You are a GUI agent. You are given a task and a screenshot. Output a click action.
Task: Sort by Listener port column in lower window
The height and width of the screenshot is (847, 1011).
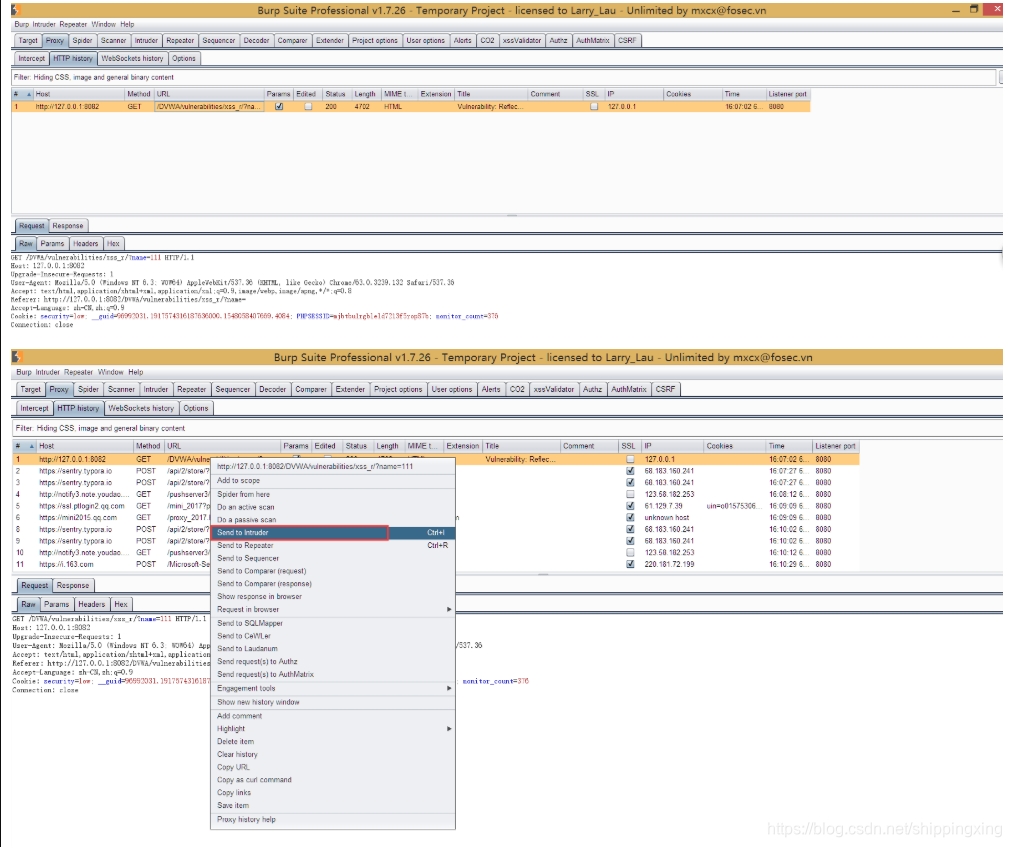pos(835,446)
